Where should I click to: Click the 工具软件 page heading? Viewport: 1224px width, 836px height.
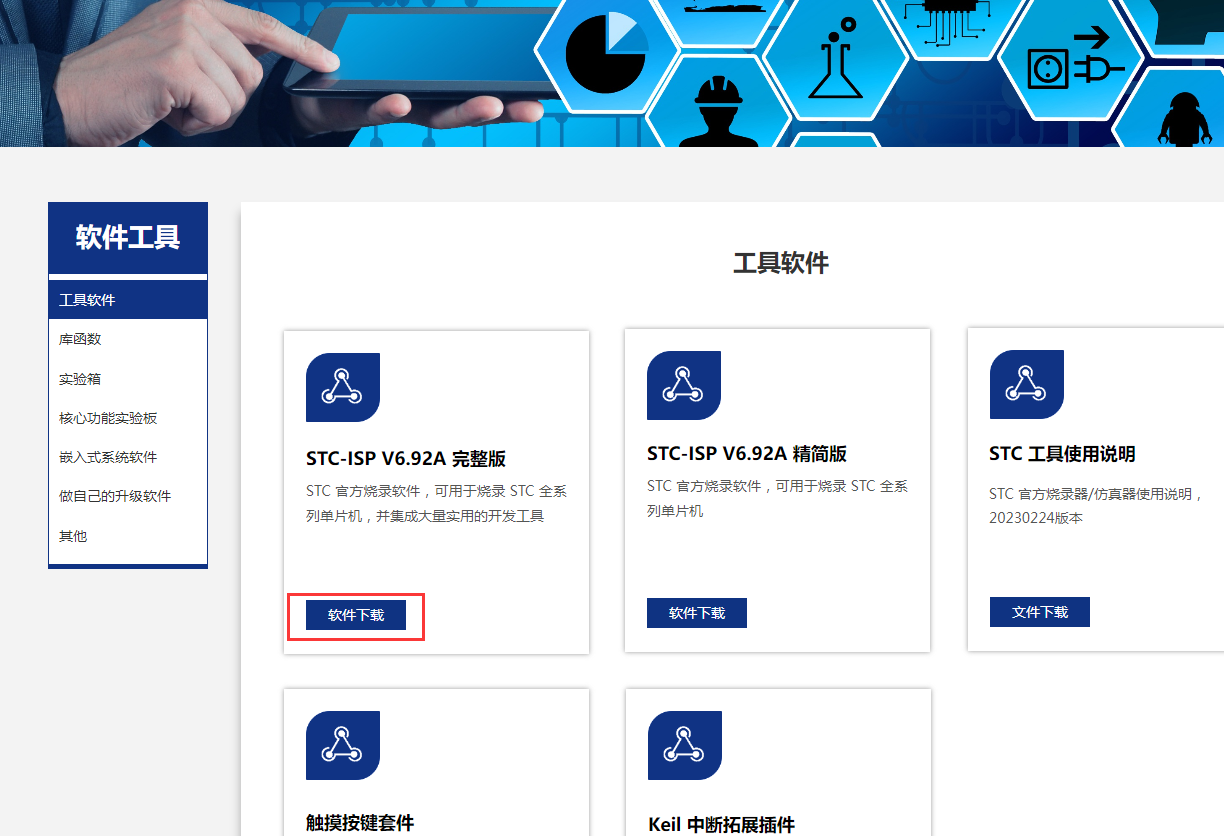pos(781,264)
